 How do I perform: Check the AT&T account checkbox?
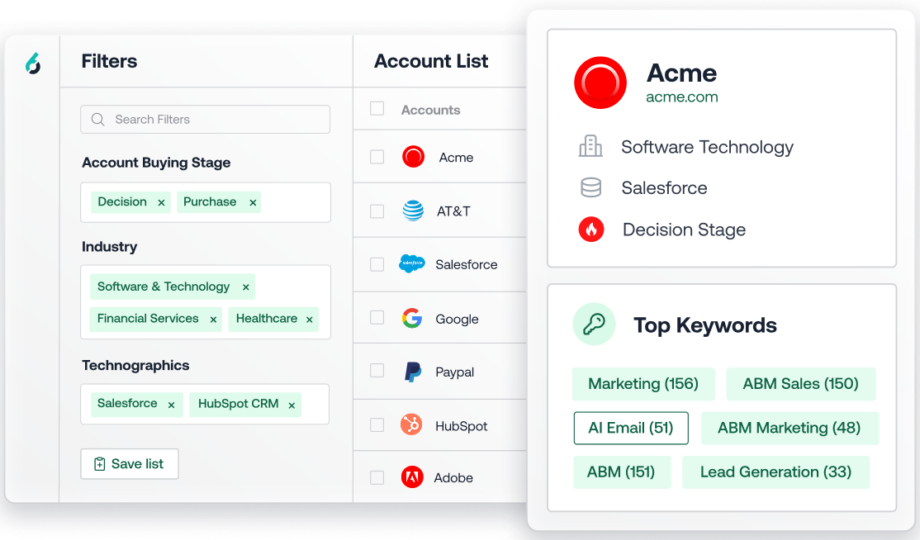(377, 211)
